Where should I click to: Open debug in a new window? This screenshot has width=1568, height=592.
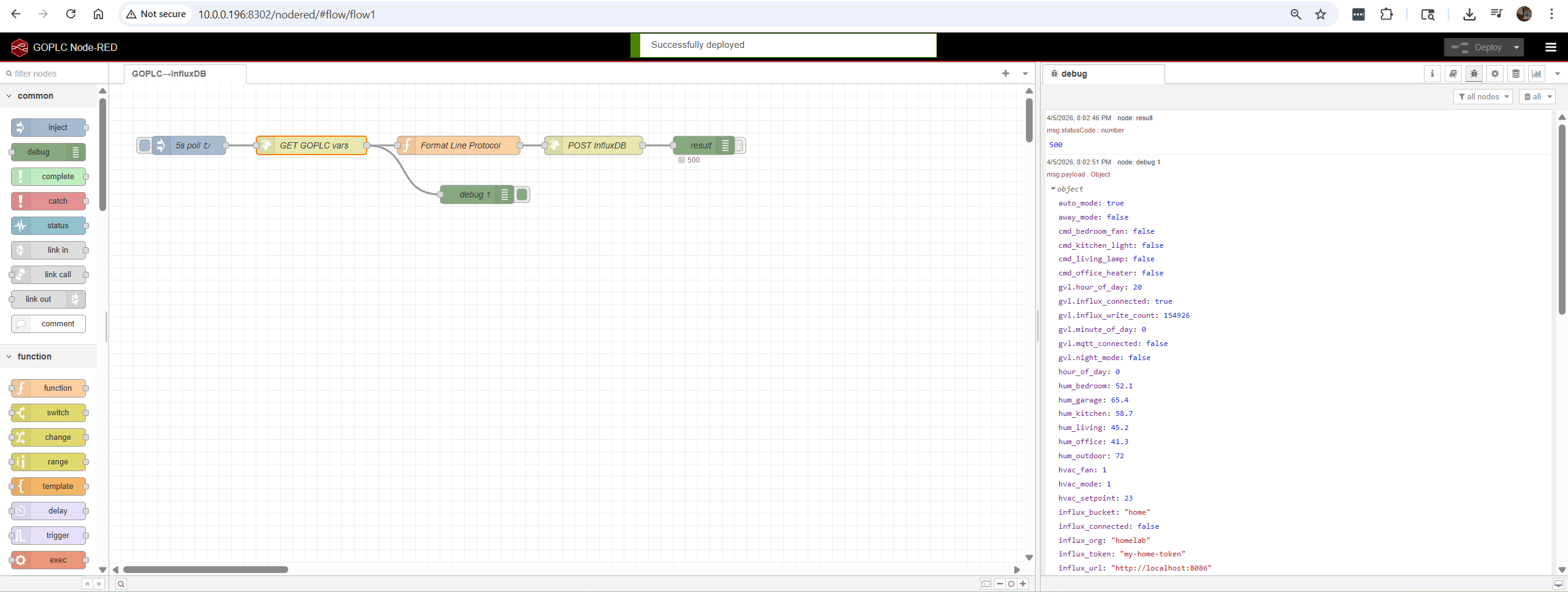pyautogui.click(x=1558, y=584)
